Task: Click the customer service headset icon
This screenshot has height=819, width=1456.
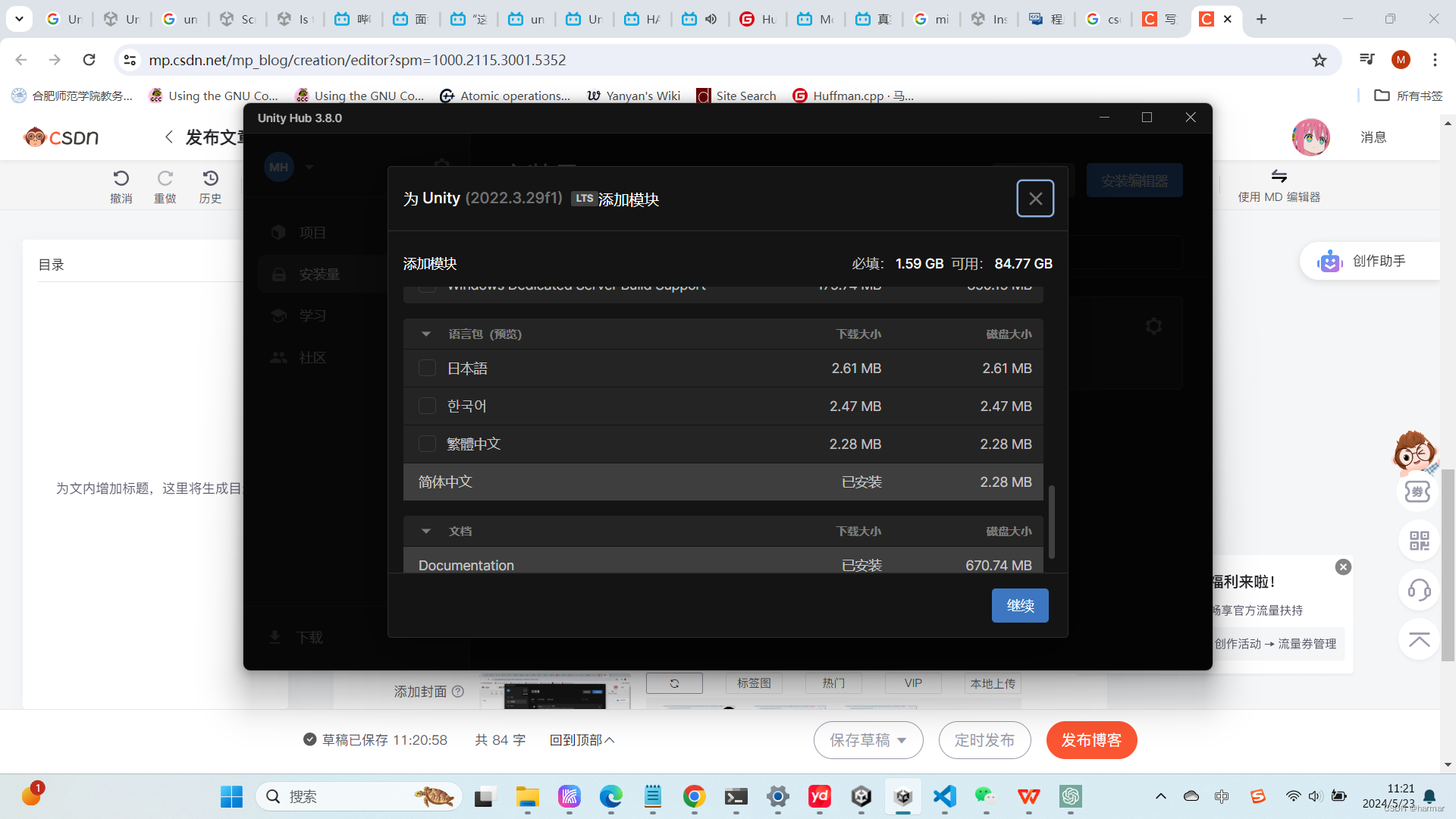Action: tap(1419, 590)
